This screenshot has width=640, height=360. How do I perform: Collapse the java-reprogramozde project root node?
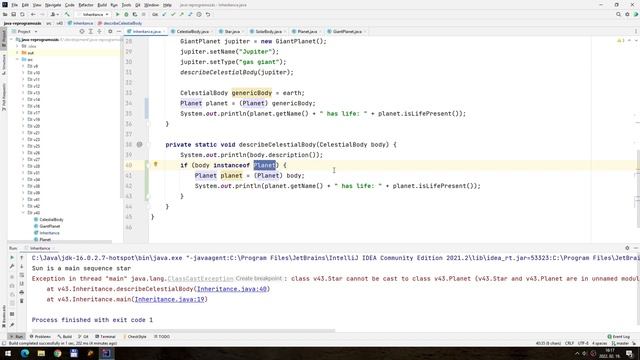(x=11, y=40)
